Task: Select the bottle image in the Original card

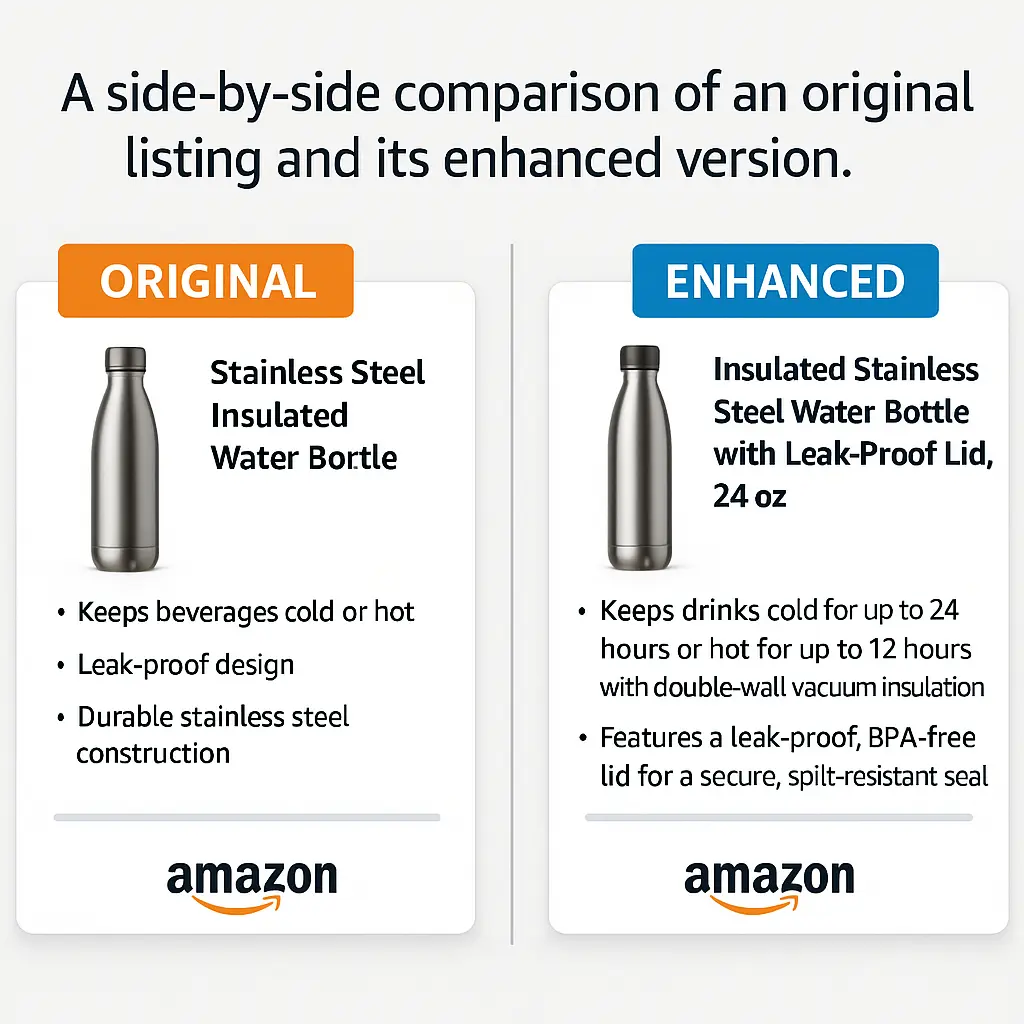Action: tap(125, 460)
